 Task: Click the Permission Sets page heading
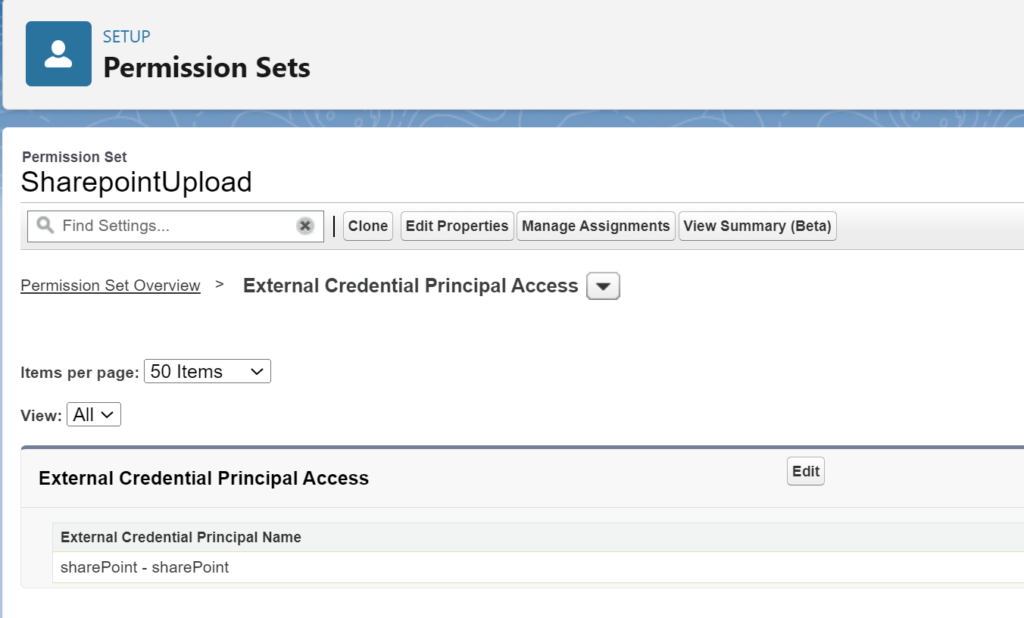[206, 67]
